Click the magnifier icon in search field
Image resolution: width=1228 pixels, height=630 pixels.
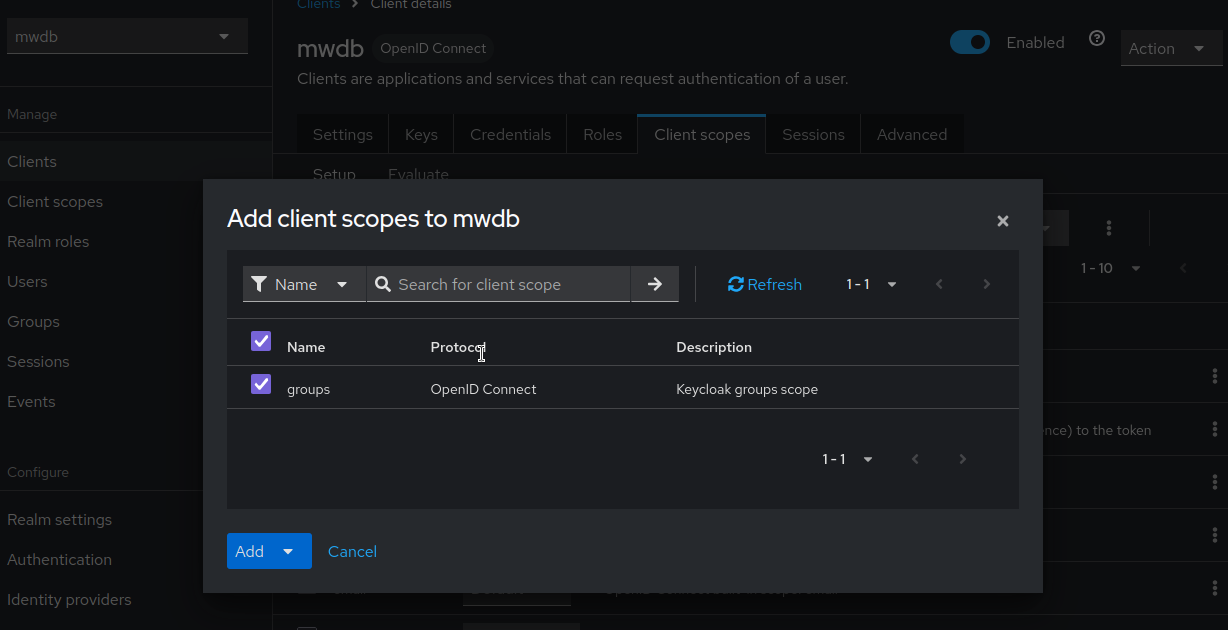[382, 284]
